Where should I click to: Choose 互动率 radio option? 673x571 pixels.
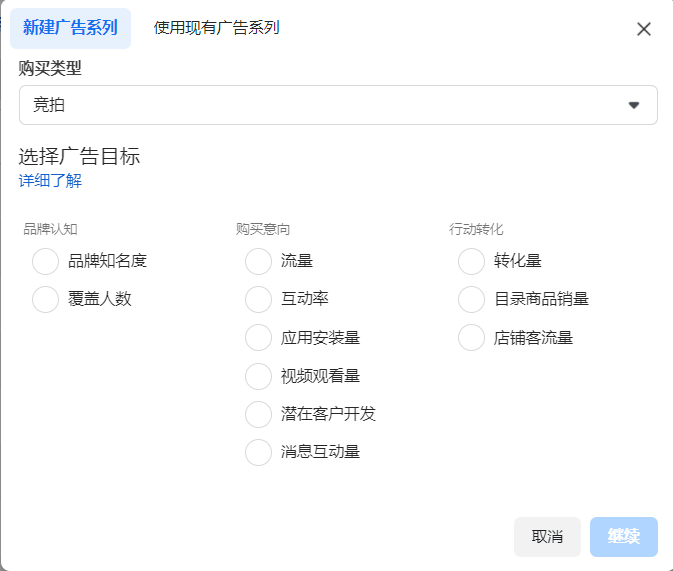click(x=258, y=299)
